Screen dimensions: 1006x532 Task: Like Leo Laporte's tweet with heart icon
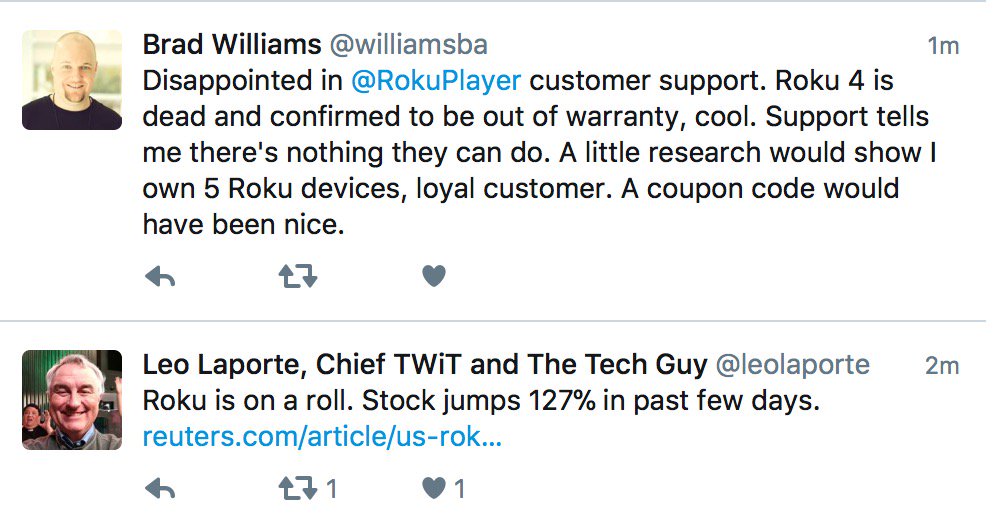(434, 488)
